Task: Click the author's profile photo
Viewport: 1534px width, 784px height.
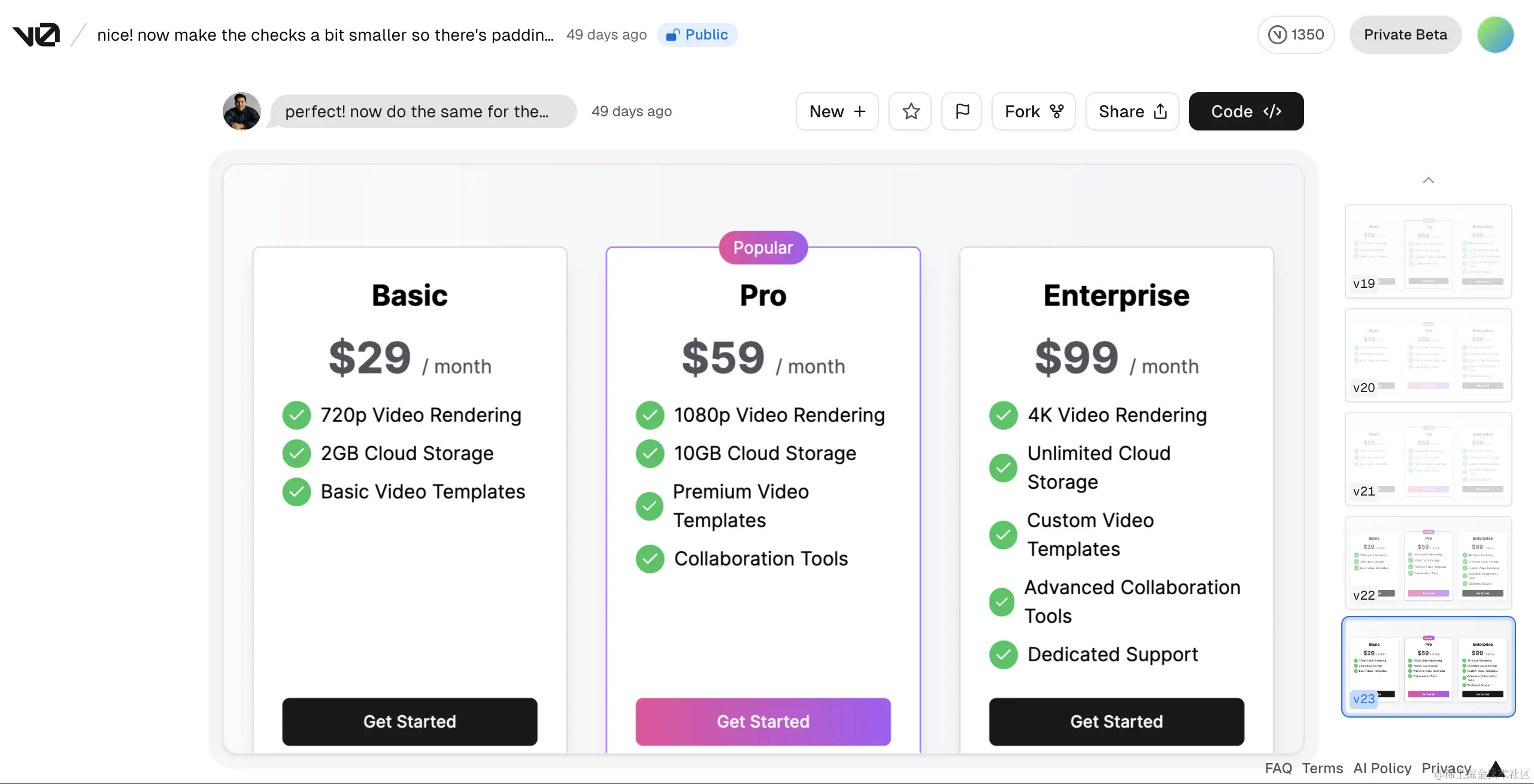Action: 242,111
